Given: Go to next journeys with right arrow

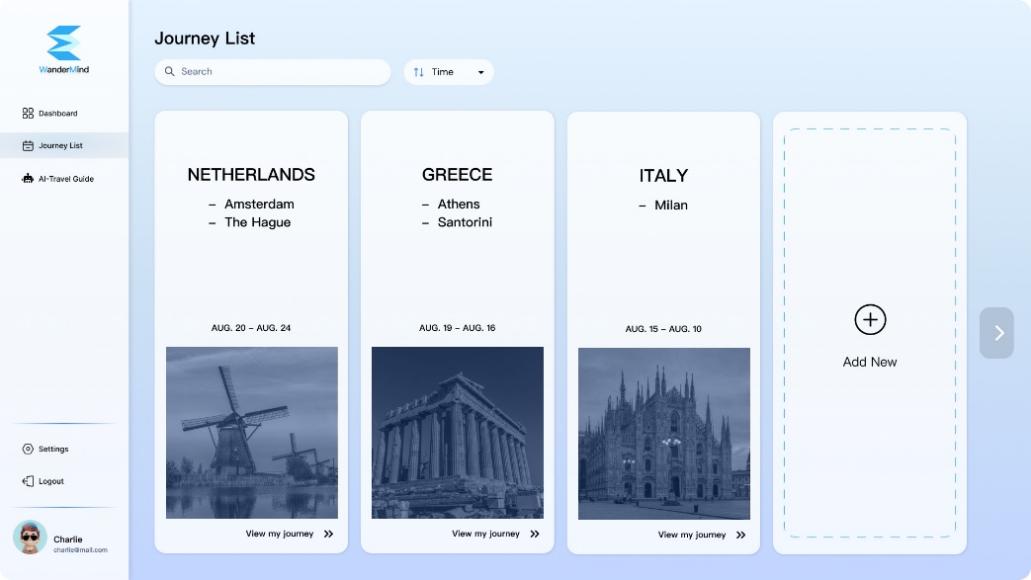Looking at the screenshot, I should 997,333.
